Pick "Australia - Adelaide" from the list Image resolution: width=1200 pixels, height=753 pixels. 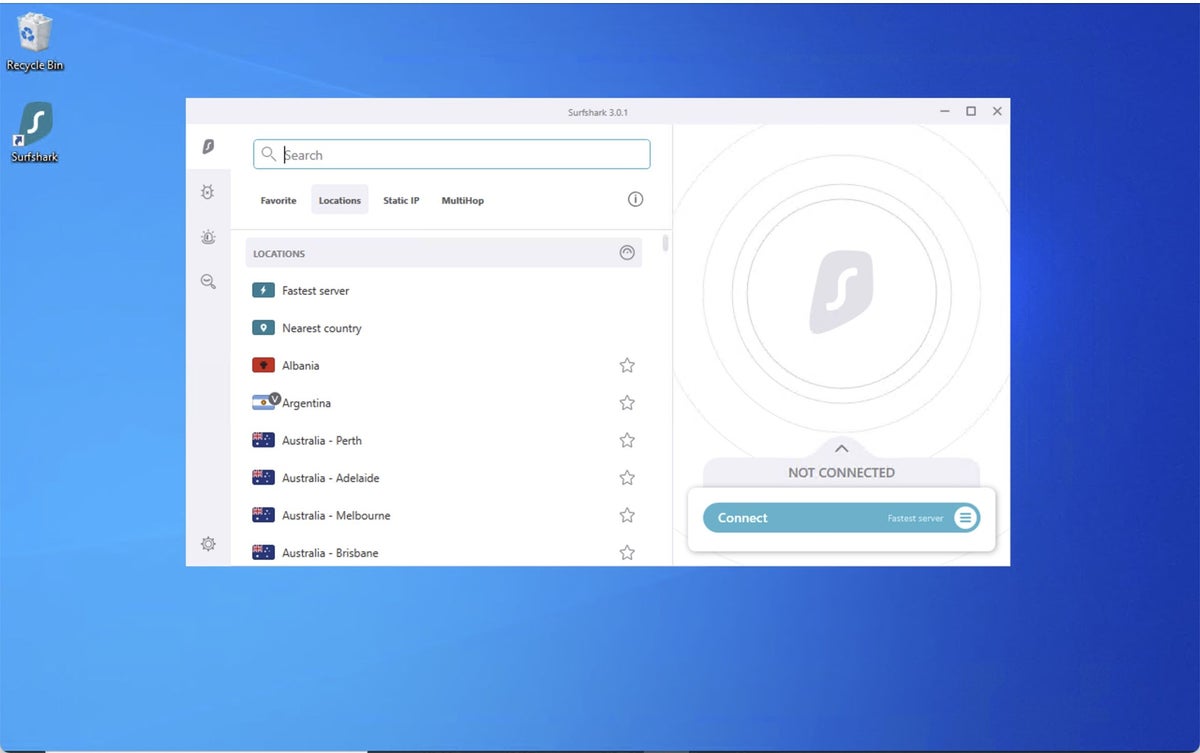coord(330,478)
